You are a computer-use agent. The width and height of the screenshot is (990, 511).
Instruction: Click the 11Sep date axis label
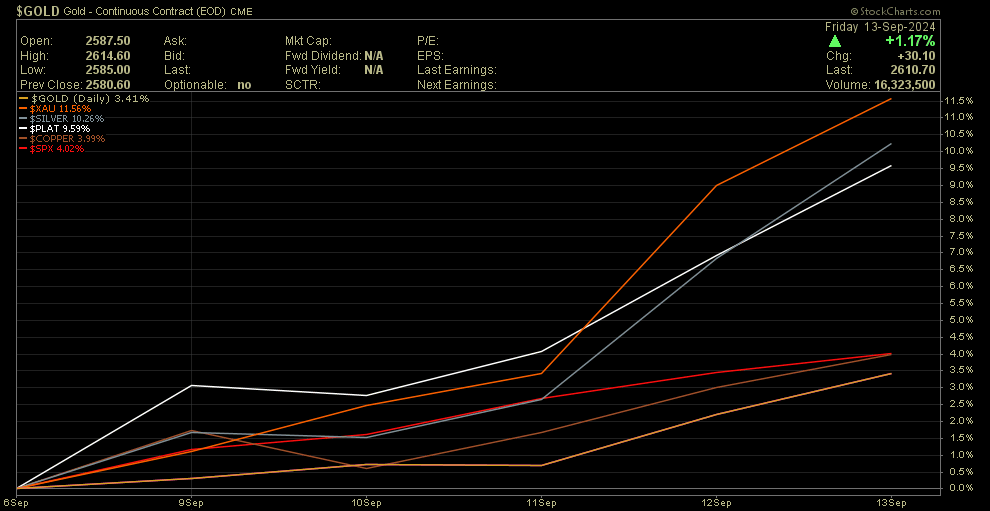click(x=541, y=502)
